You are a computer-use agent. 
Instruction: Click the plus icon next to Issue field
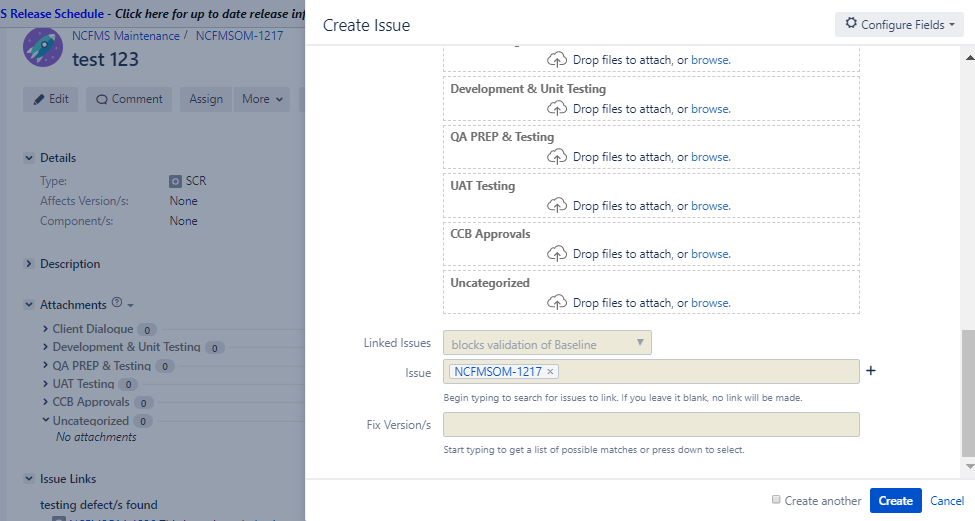(871, 371)
